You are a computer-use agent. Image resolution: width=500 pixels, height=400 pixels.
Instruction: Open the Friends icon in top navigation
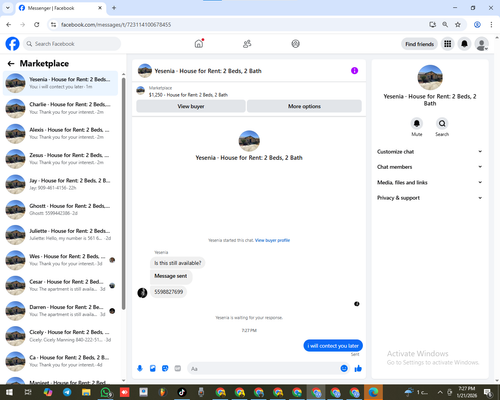[247, 44]
